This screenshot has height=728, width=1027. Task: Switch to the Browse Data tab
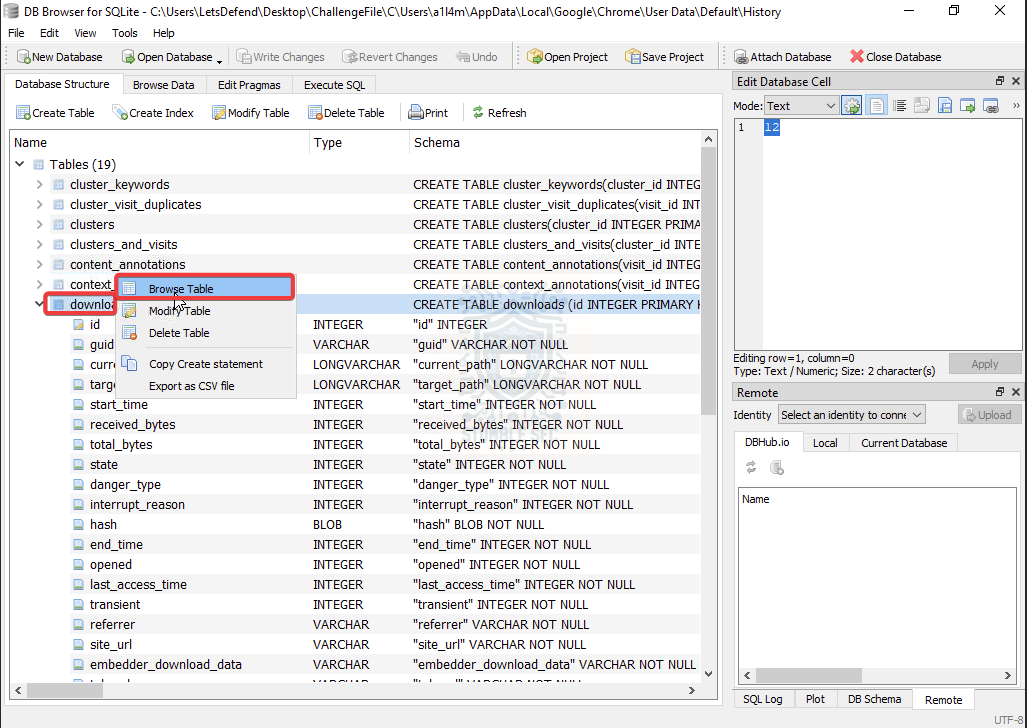pos(164,85)
